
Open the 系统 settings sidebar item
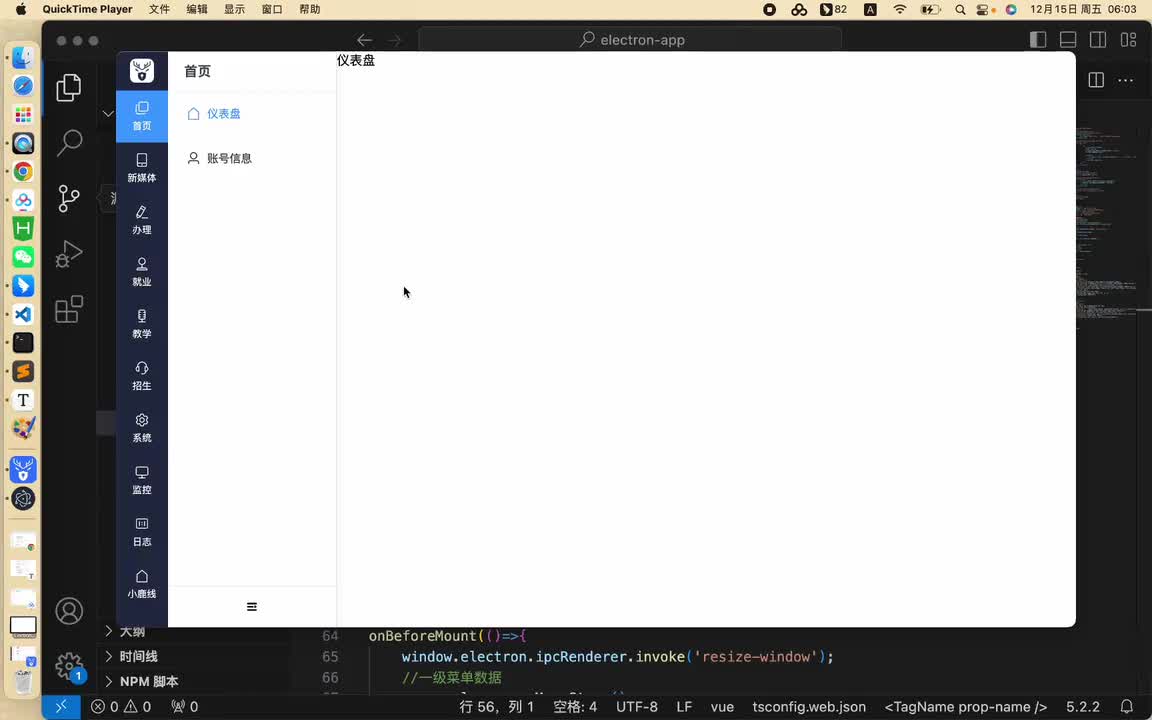(142, 428)
